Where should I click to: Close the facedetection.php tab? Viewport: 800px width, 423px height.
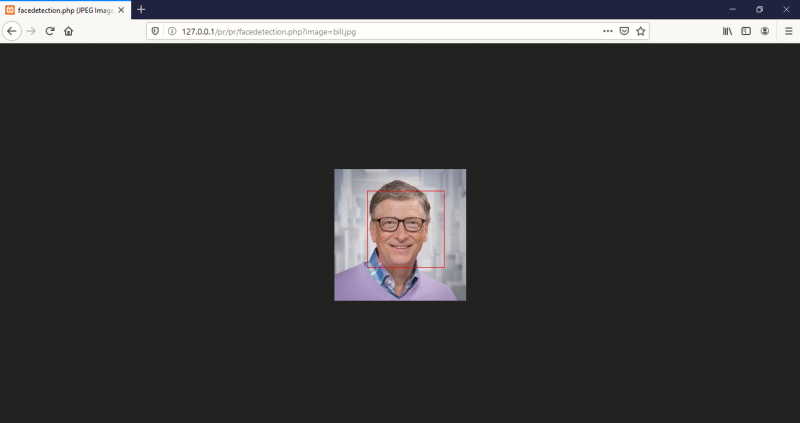pyautogui.click(x=121, y=10)
